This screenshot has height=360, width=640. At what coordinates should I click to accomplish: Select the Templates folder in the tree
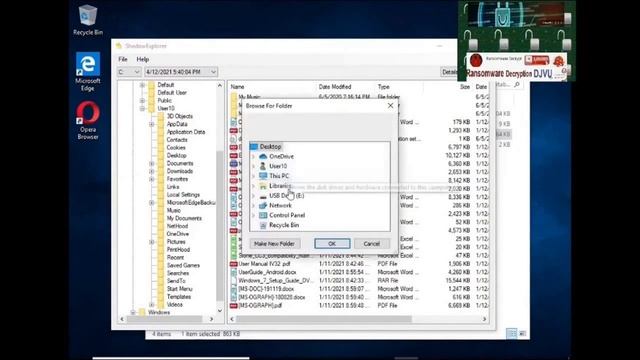pyautogui.click(x=179, y=297)
